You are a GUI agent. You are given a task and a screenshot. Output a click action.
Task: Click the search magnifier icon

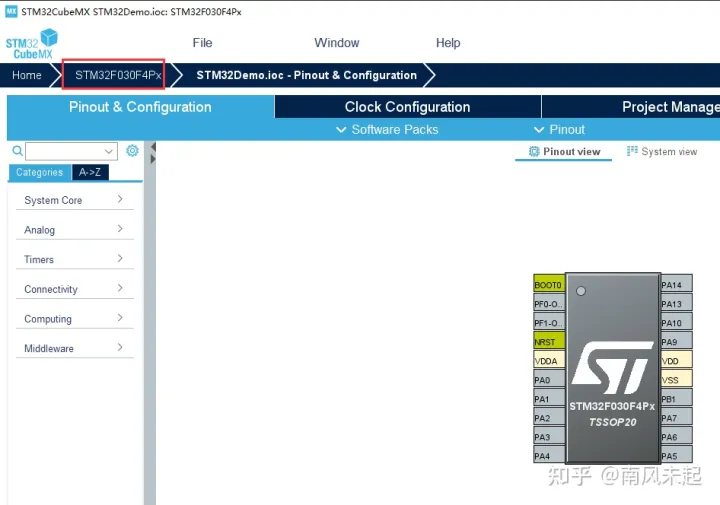(17, 151)
